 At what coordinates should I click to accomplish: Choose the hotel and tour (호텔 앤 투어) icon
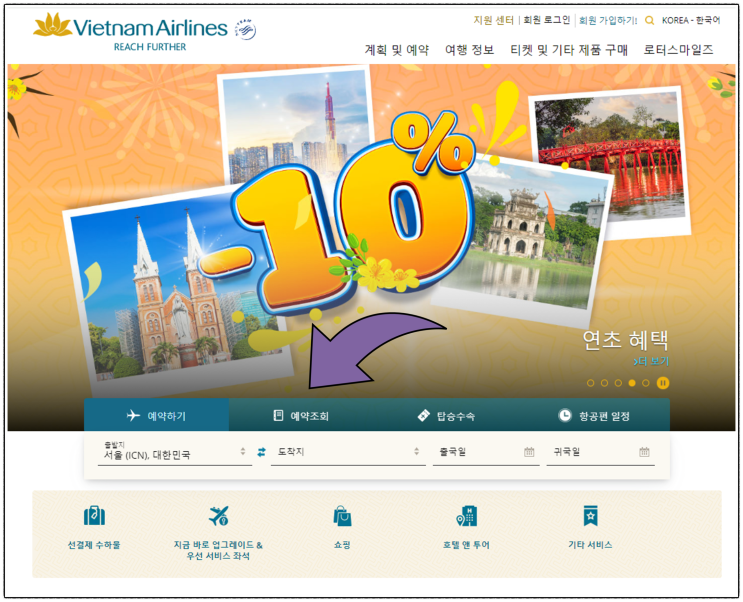tap(466, 516)
